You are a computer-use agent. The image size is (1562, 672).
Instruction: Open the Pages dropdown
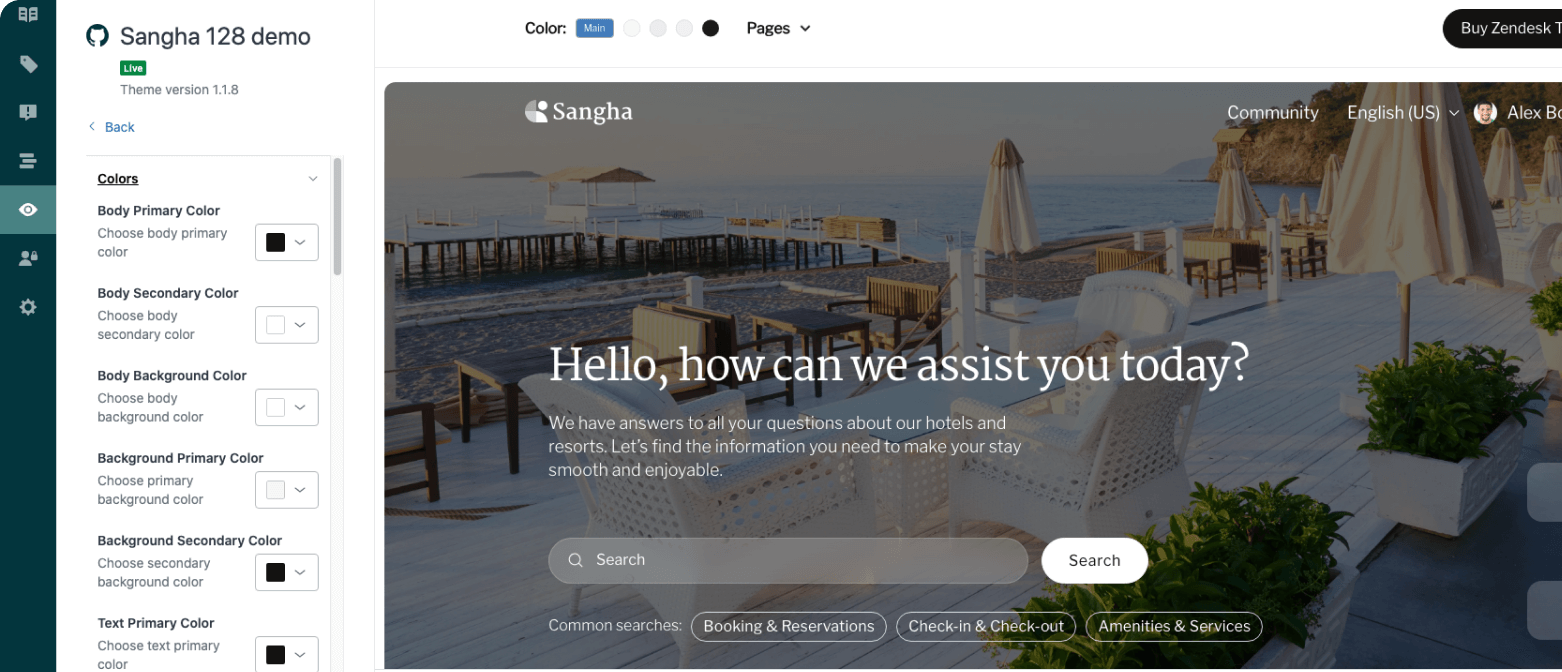(x=778, y=29)
